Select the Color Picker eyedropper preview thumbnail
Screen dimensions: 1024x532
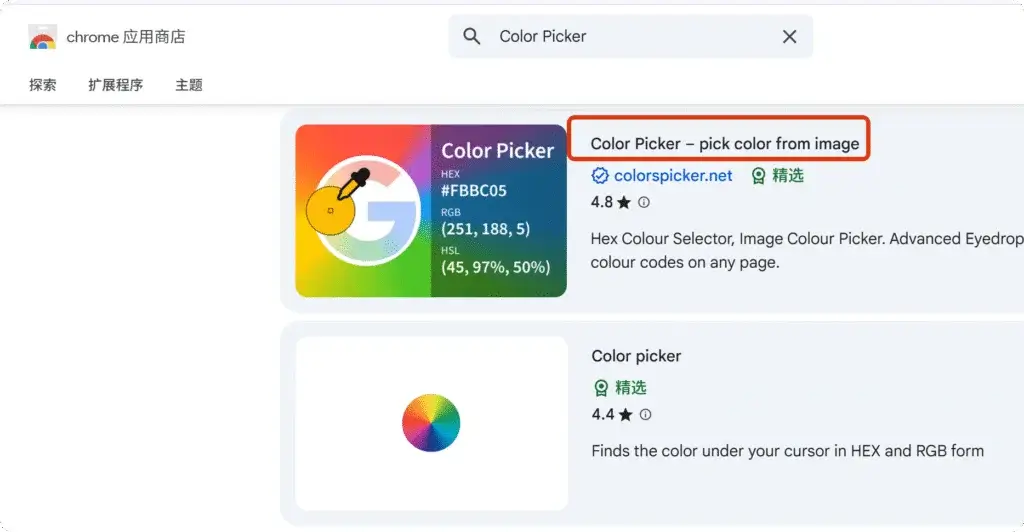point(431,211)
